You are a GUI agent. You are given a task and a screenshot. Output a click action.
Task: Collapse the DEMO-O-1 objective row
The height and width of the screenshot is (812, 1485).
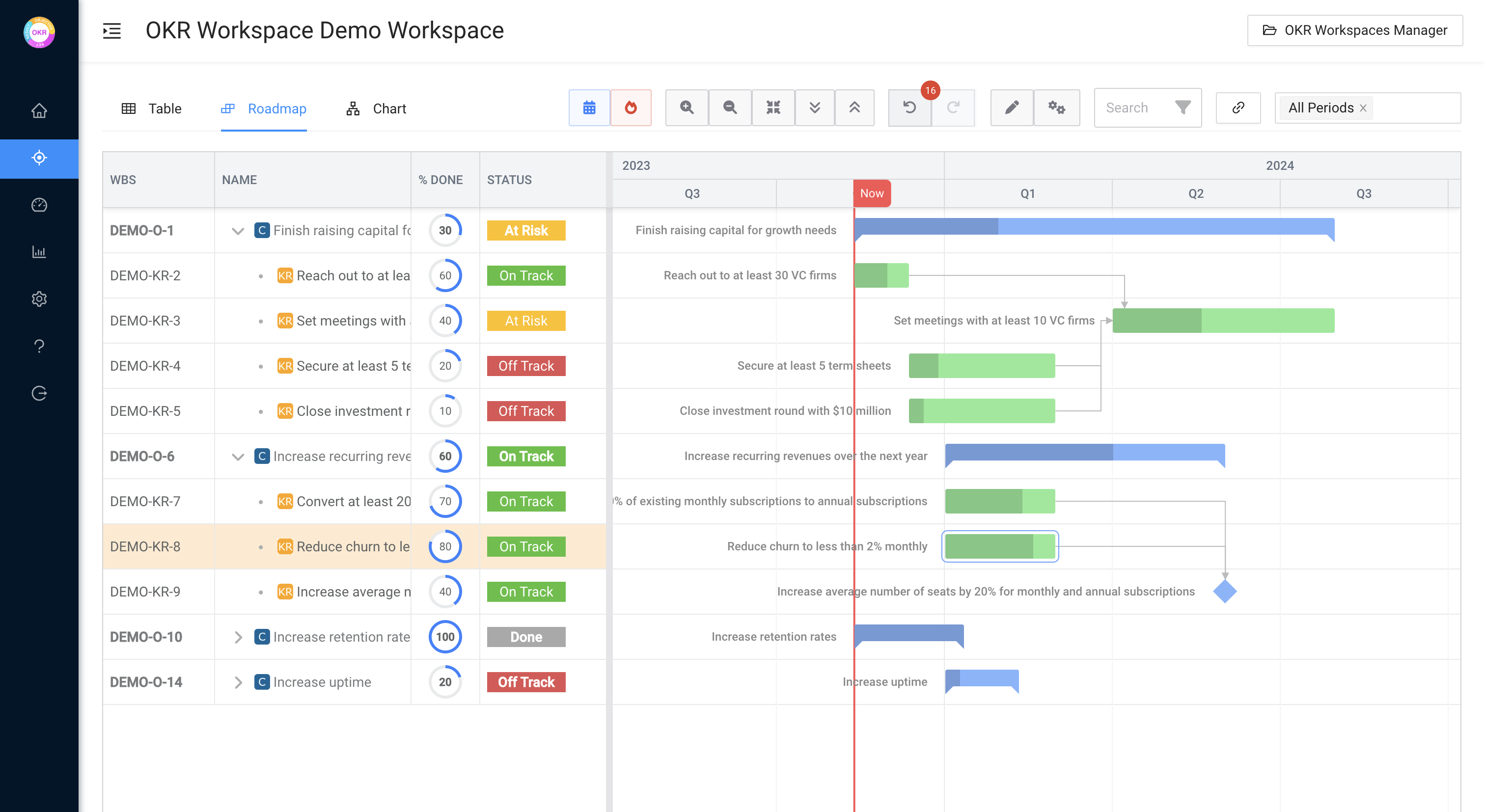pyautogui.click(x=238, y=231)
